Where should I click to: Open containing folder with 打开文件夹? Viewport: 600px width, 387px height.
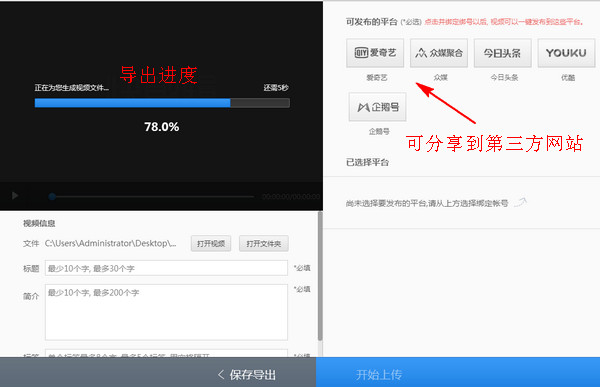pos(264,243)
